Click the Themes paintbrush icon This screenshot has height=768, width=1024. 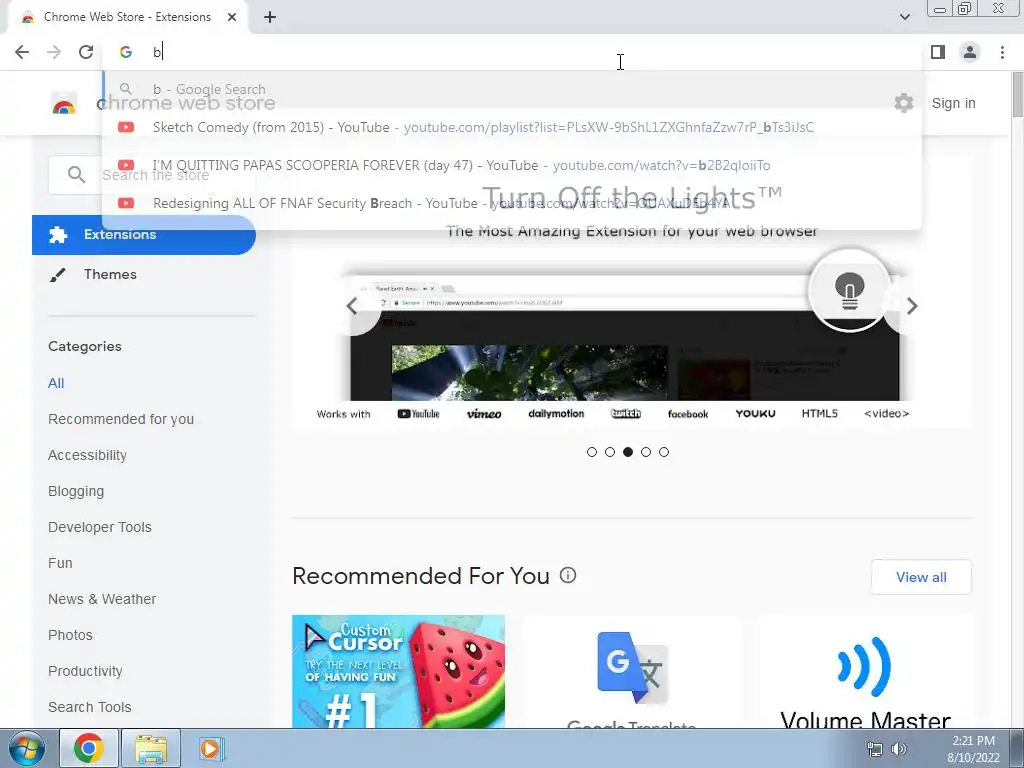(x=57, y=274)
